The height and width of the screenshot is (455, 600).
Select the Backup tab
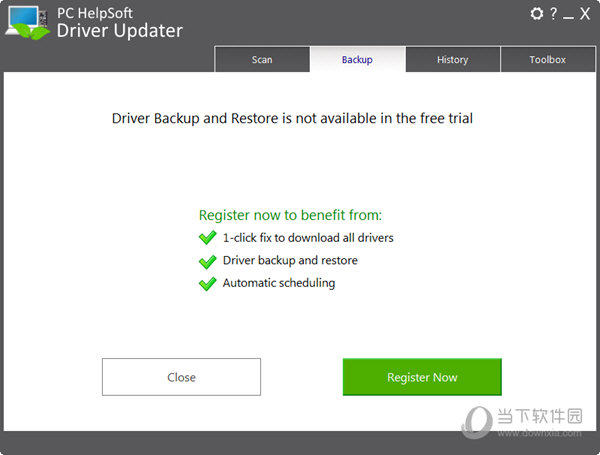(357, 59)
